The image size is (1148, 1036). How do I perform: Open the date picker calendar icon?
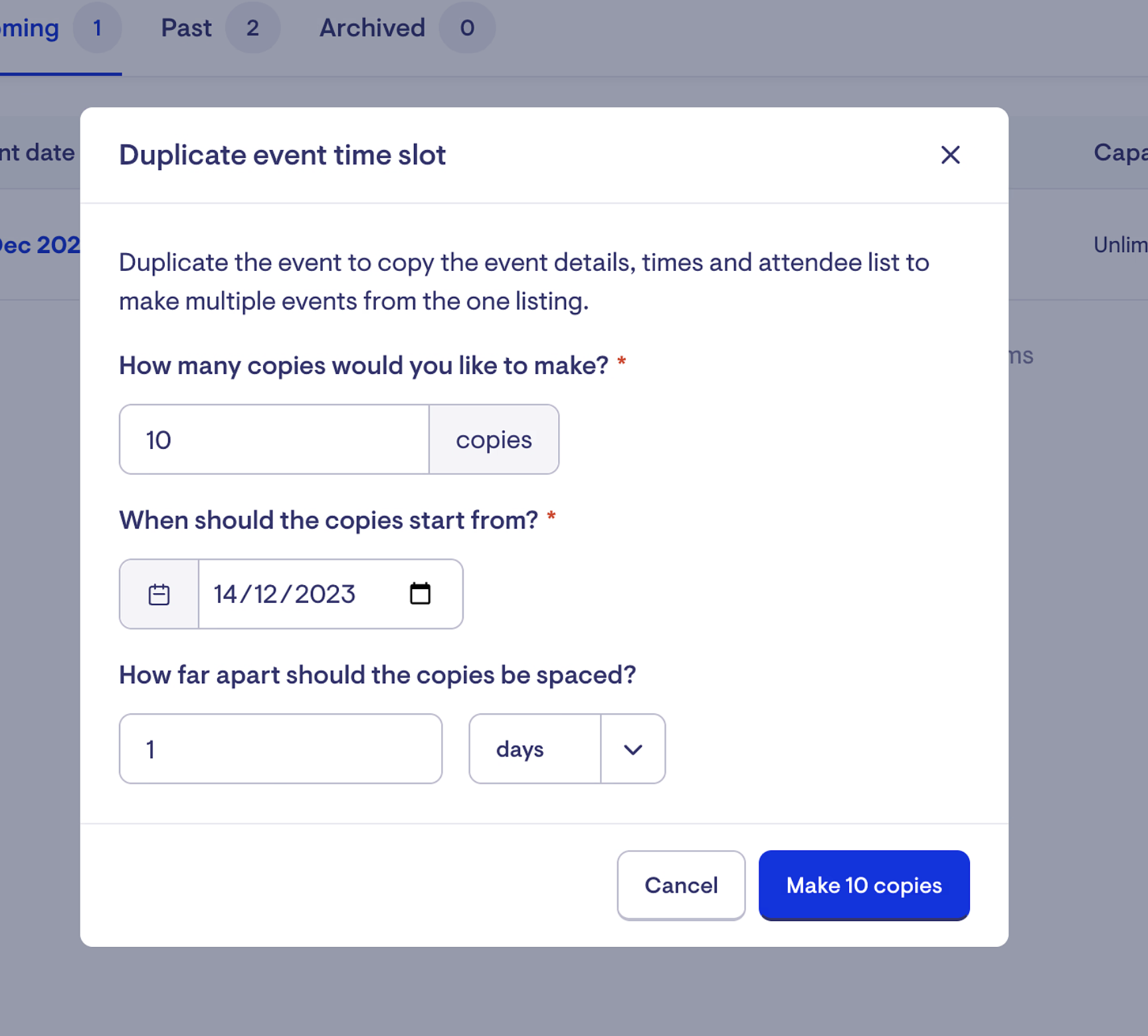[420, 594]
